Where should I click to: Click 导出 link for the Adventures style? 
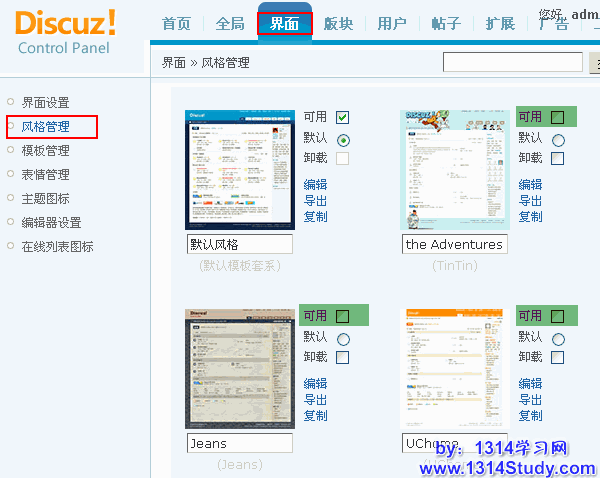tap(530, 200)
